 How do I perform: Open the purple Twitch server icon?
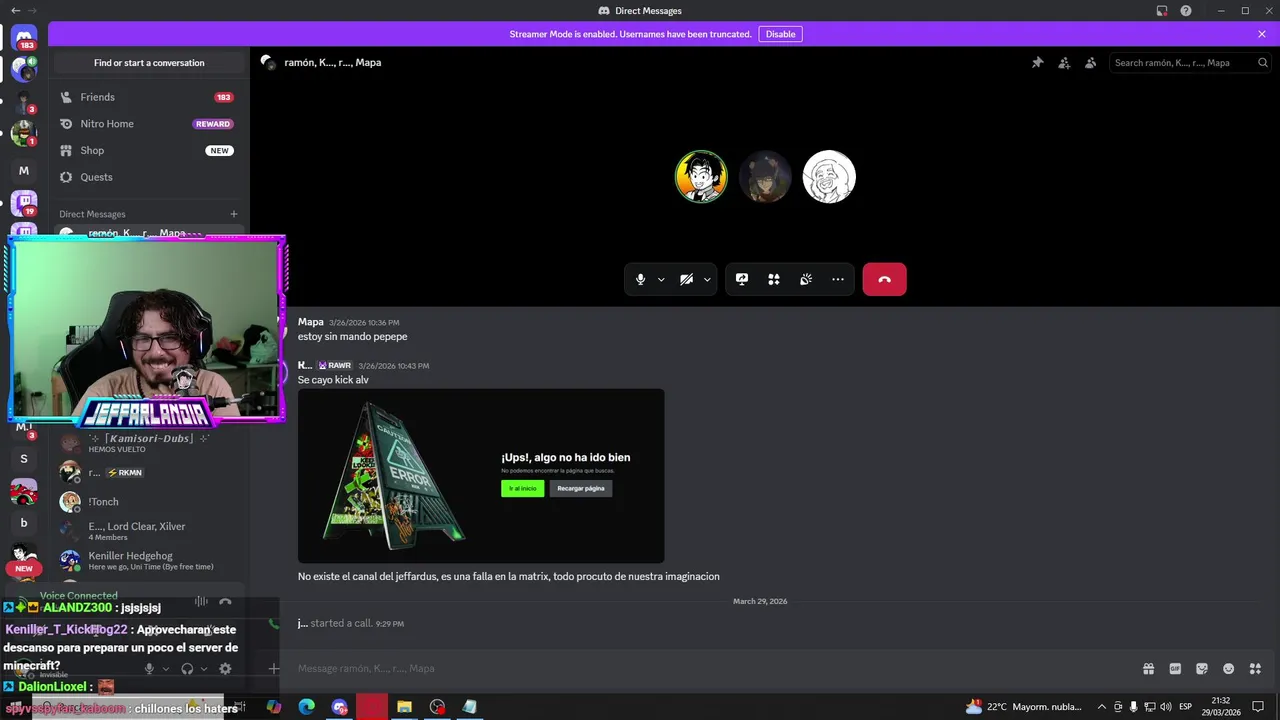point(24,203)
